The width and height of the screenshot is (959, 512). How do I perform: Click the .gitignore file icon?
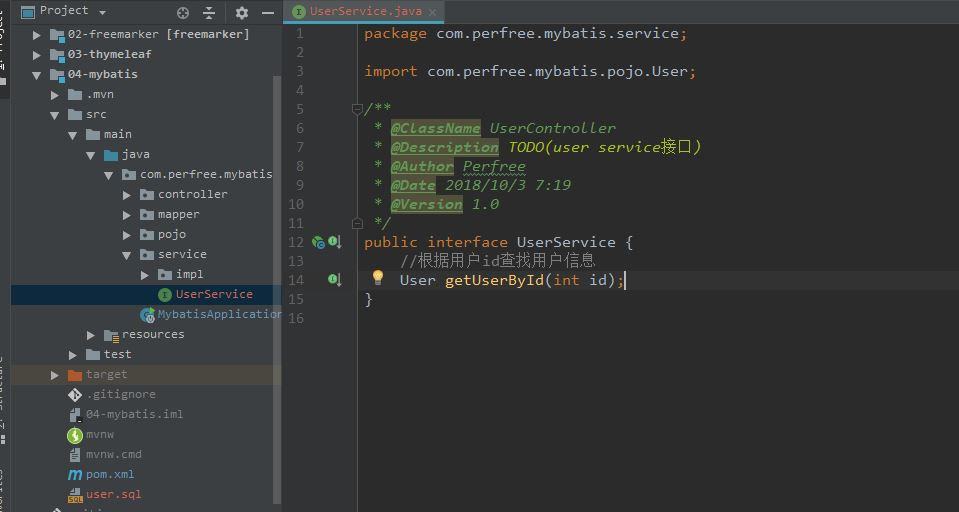click(75, 395)
